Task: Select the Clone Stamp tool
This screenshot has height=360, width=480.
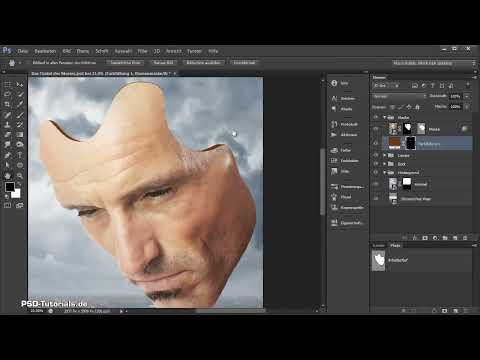Action: 7,125
